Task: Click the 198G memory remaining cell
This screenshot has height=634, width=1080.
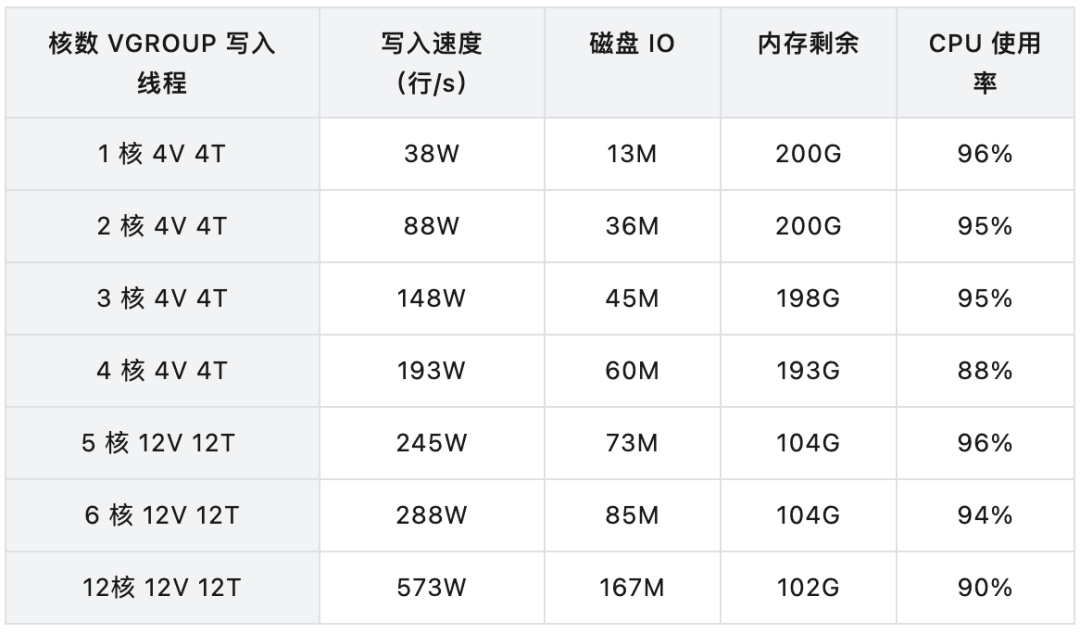Action: point(808,299)
